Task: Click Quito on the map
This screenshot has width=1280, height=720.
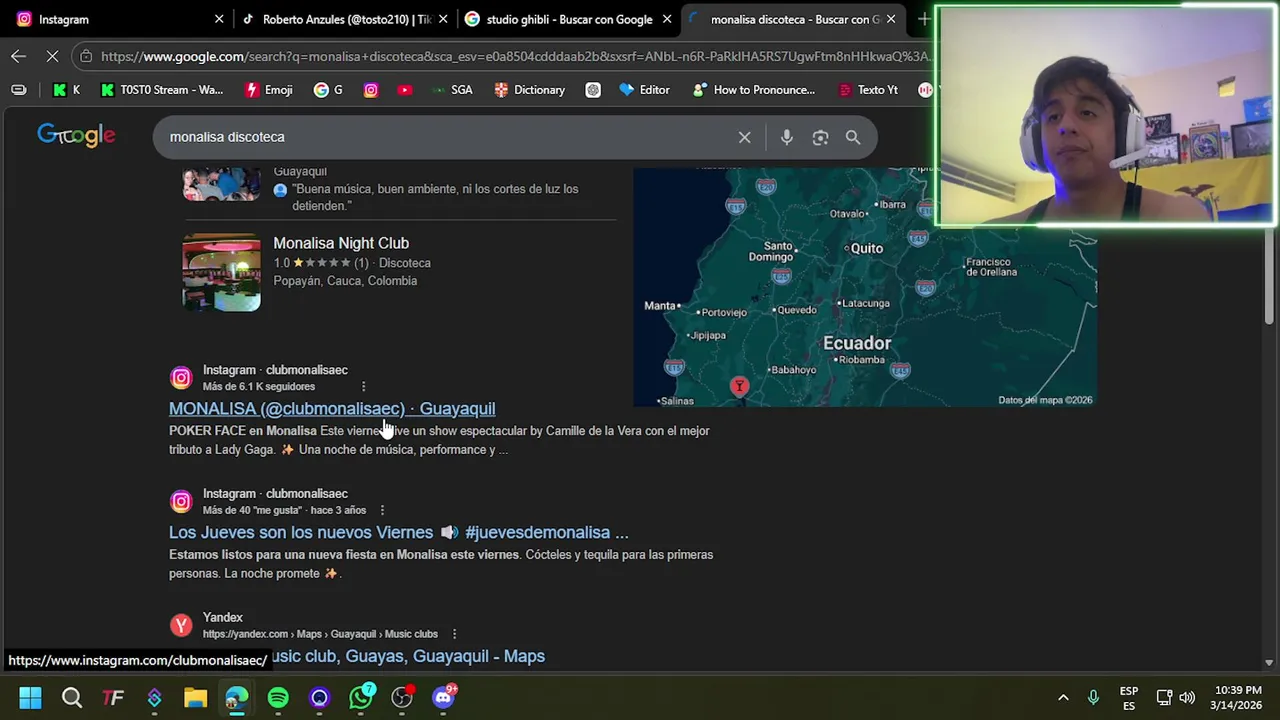Action: pos(866,248)
